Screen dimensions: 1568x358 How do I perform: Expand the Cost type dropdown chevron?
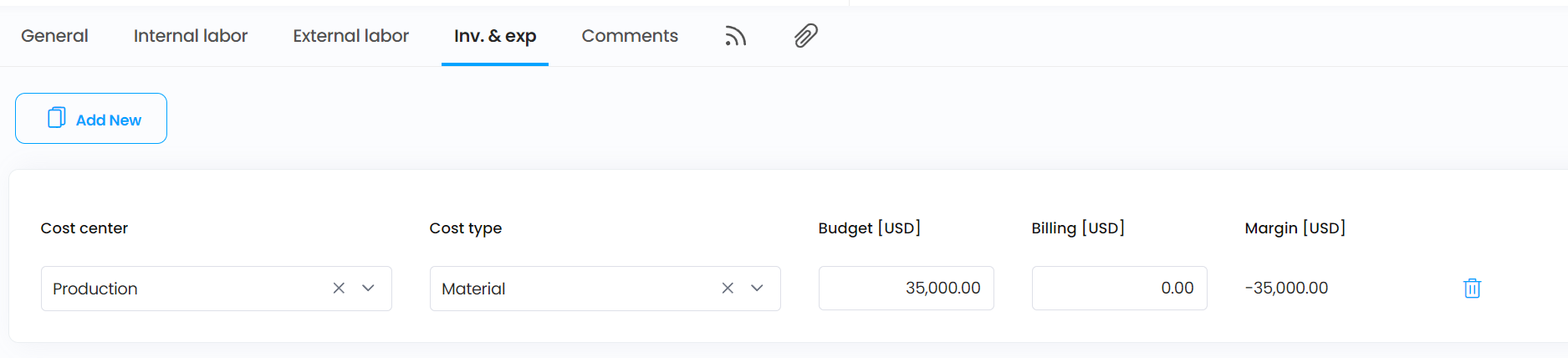(x=757, y=288)
